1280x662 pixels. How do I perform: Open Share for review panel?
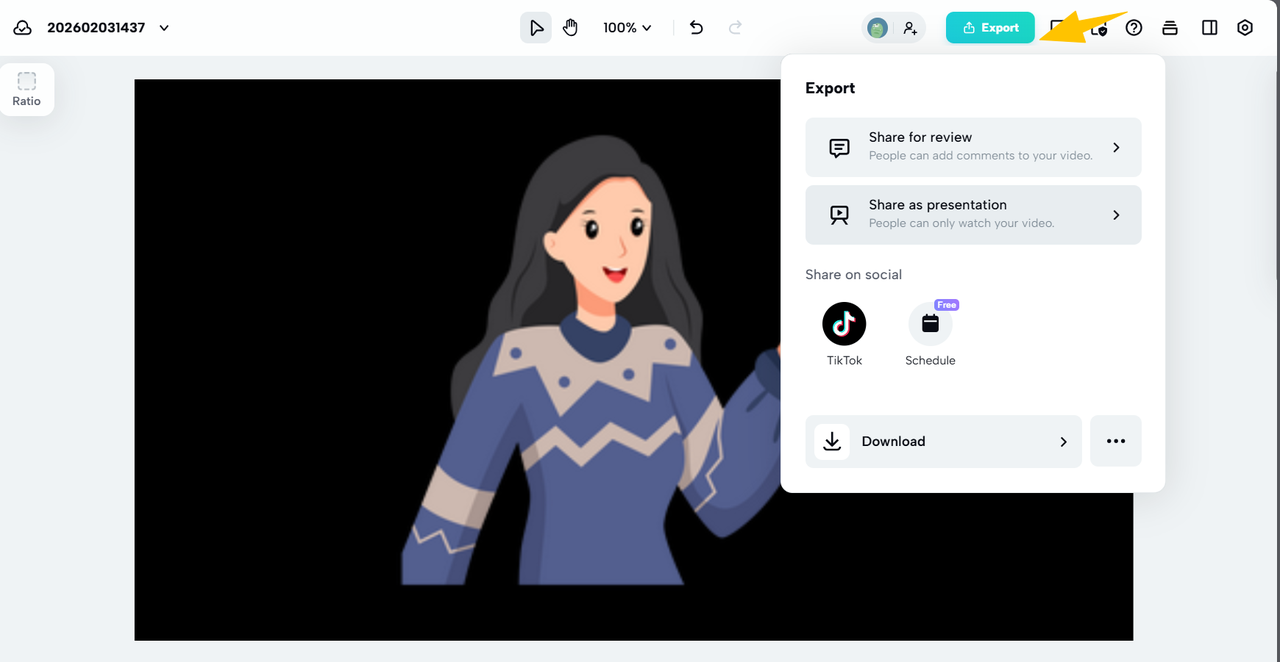point(972,147)
